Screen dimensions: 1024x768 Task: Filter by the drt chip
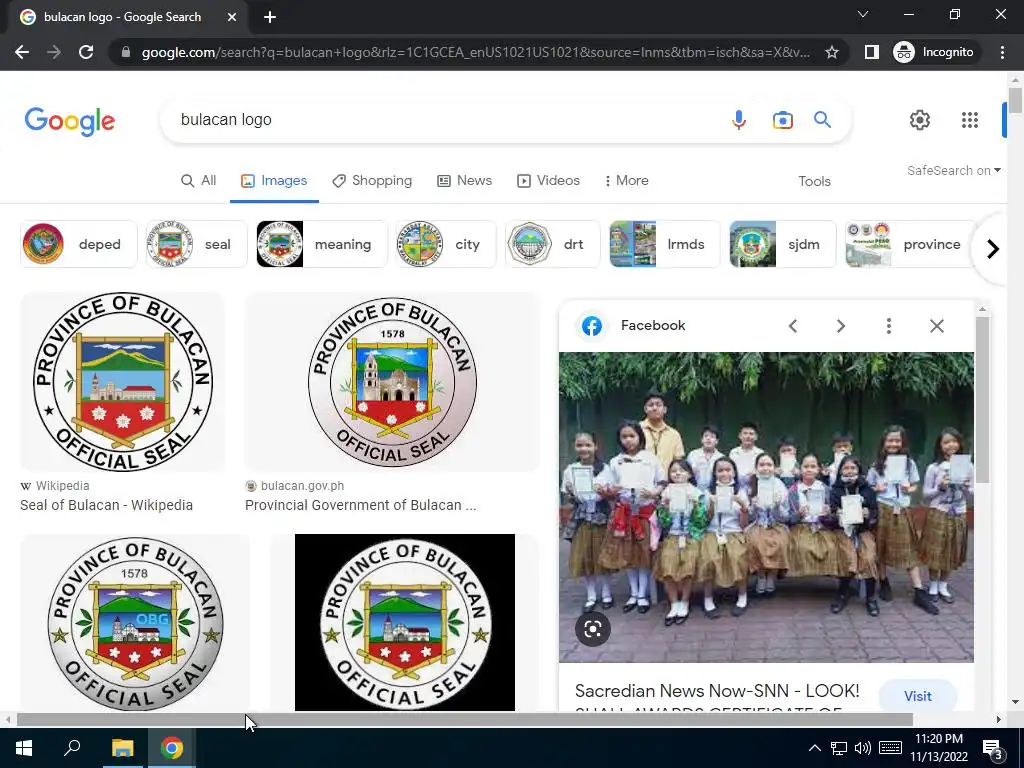(552, 244)
